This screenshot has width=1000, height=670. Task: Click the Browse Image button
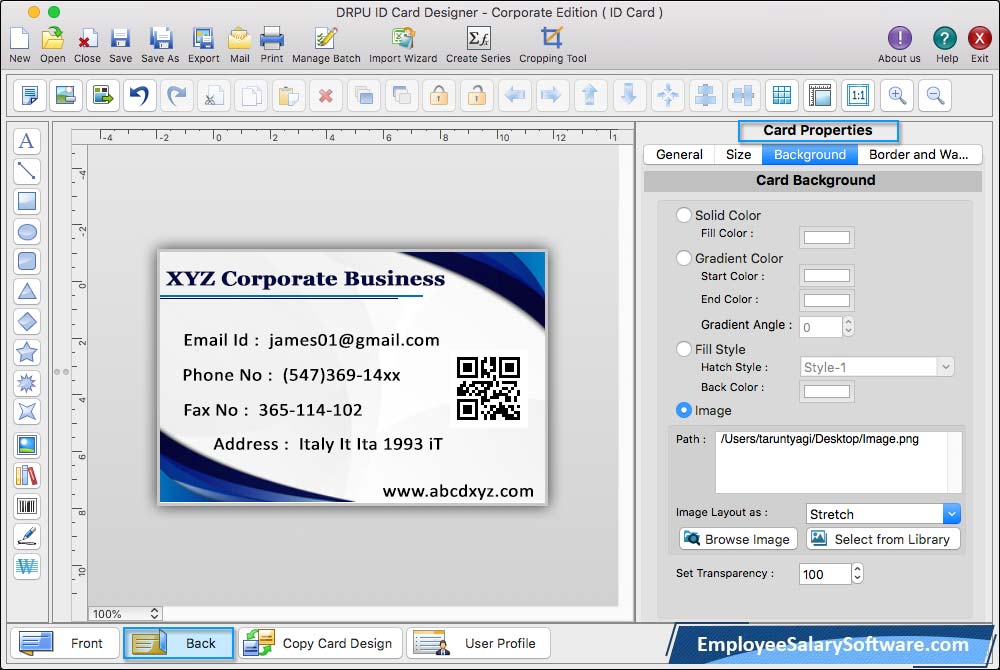click(x=738, y=539)
